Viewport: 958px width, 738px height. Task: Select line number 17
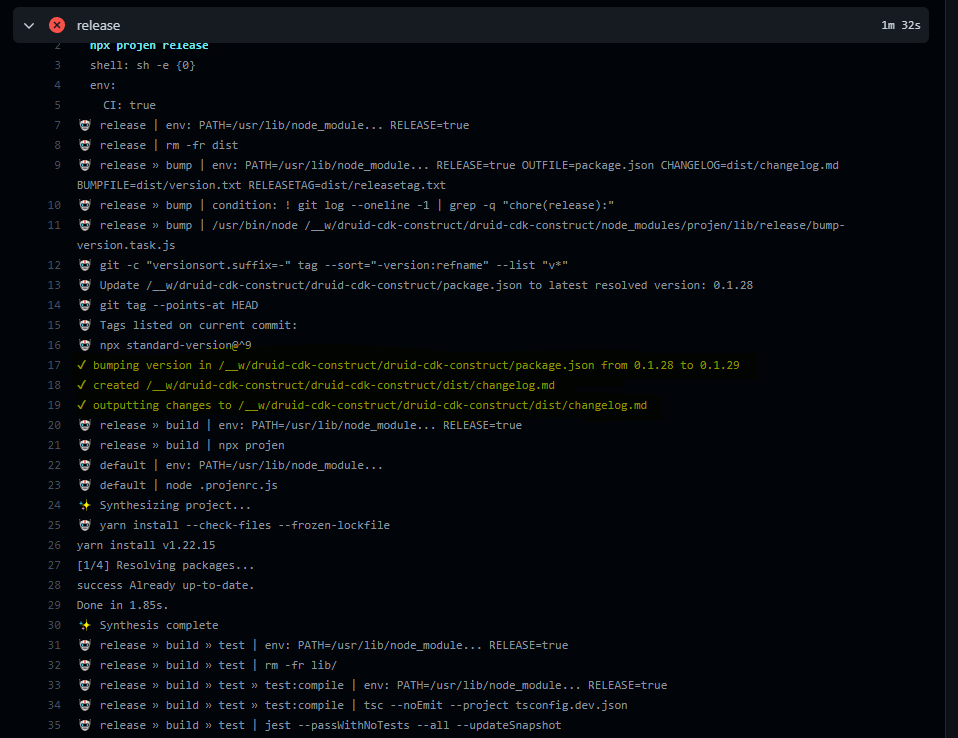(x=55, y=365)
